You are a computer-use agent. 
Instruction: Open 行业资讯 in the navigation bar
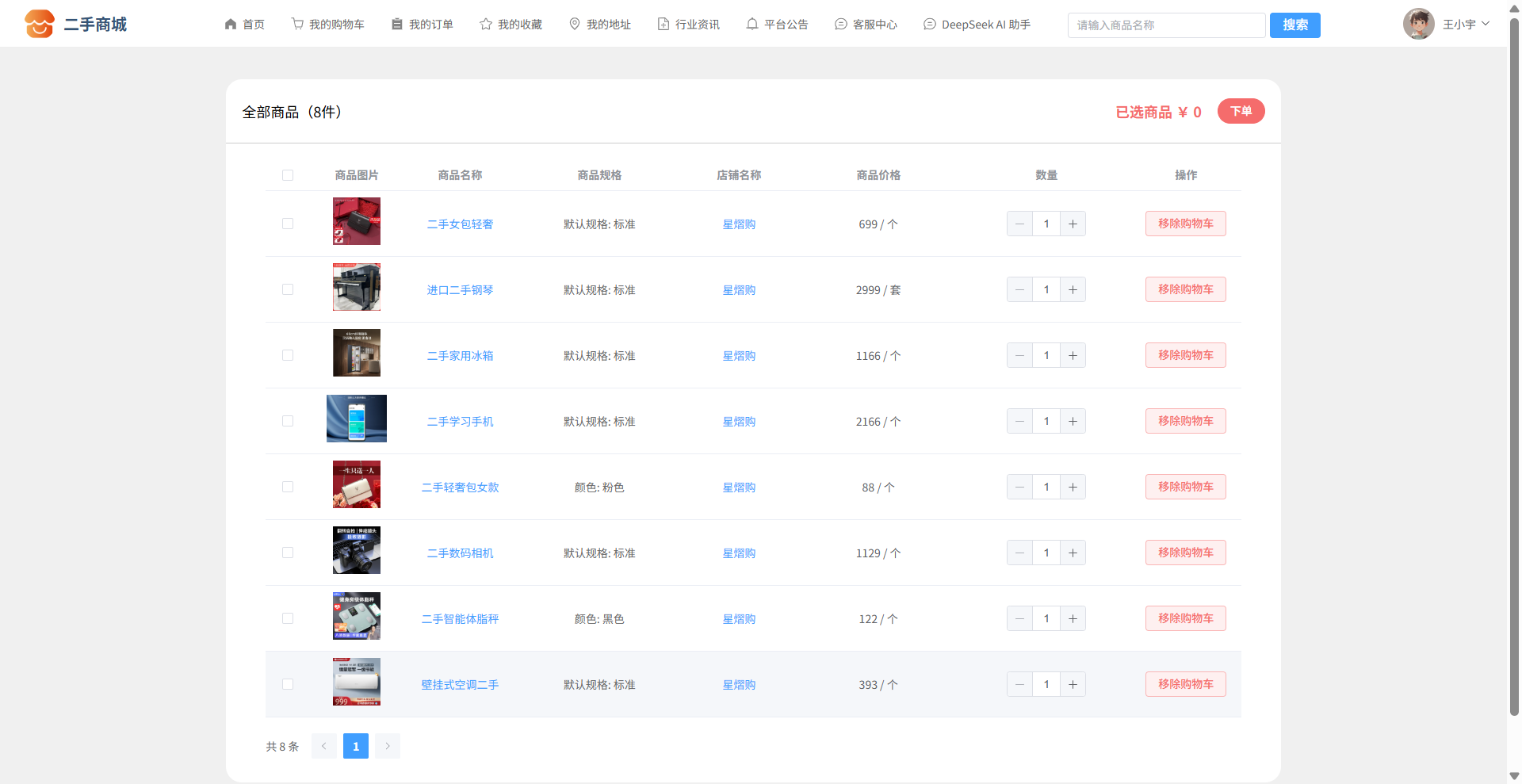689,25
